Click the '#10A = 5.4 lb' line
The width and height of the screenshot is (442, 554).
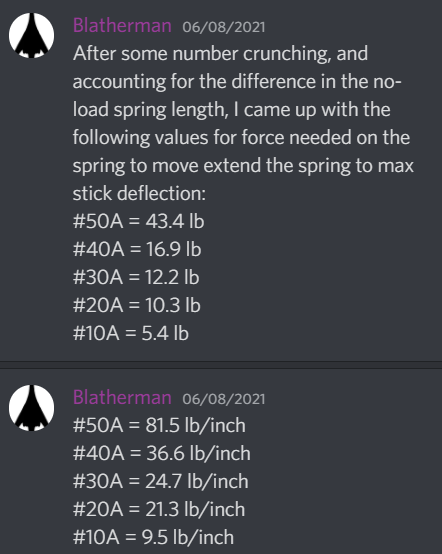pyautogui.click(x=131, y=333)
